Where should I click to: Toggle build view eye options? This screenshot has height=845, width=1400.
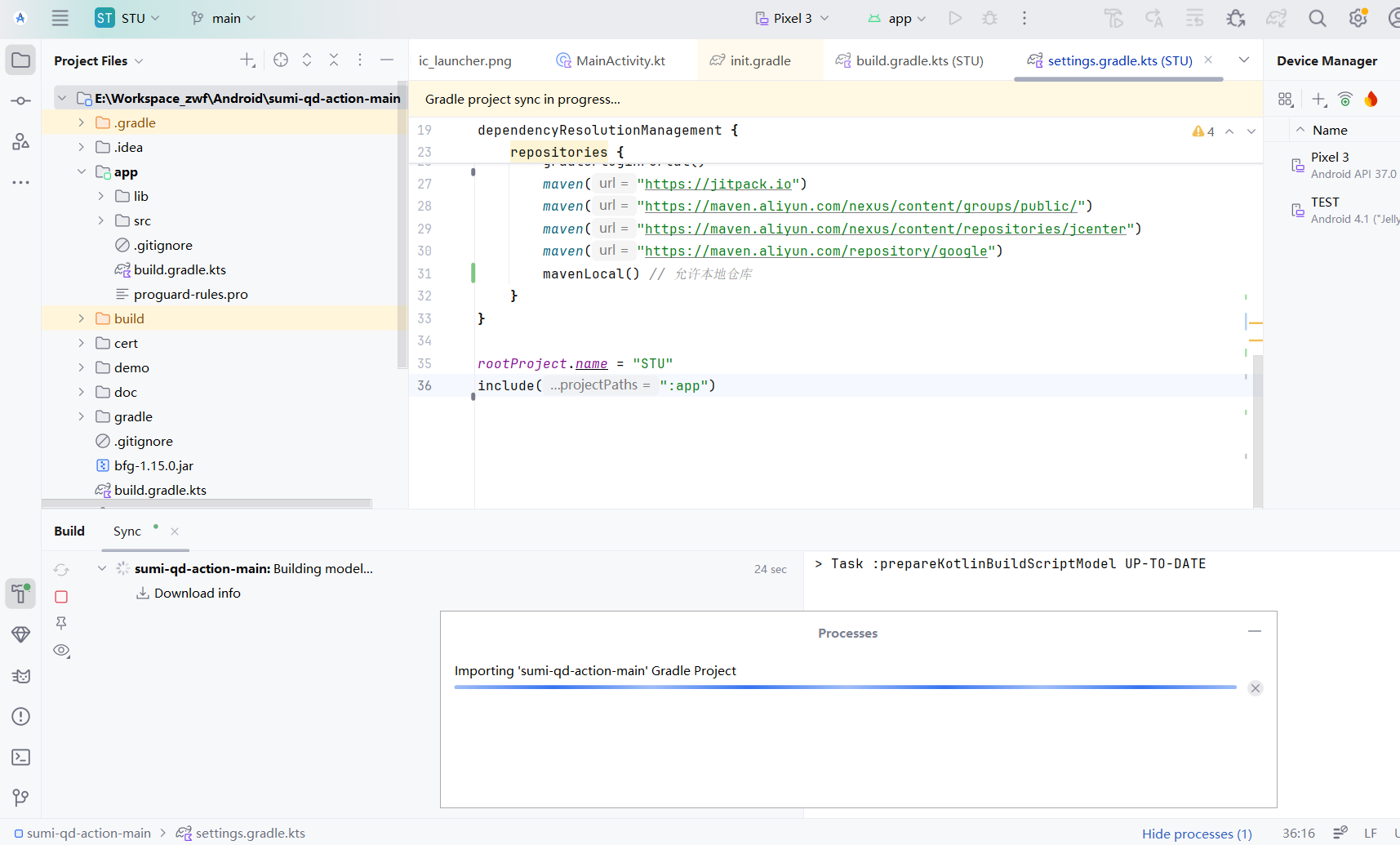(x=61, y=651)
